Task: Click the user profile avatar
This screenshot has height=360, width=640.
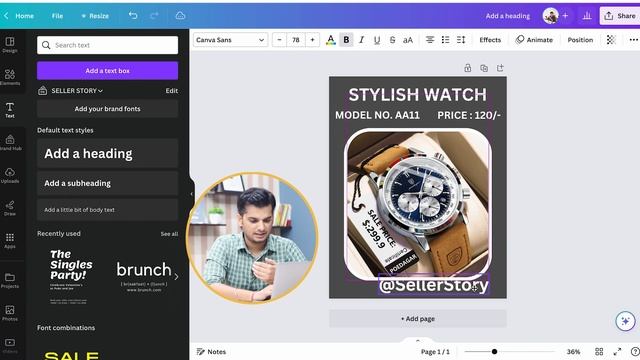Action: pos(551,16)
